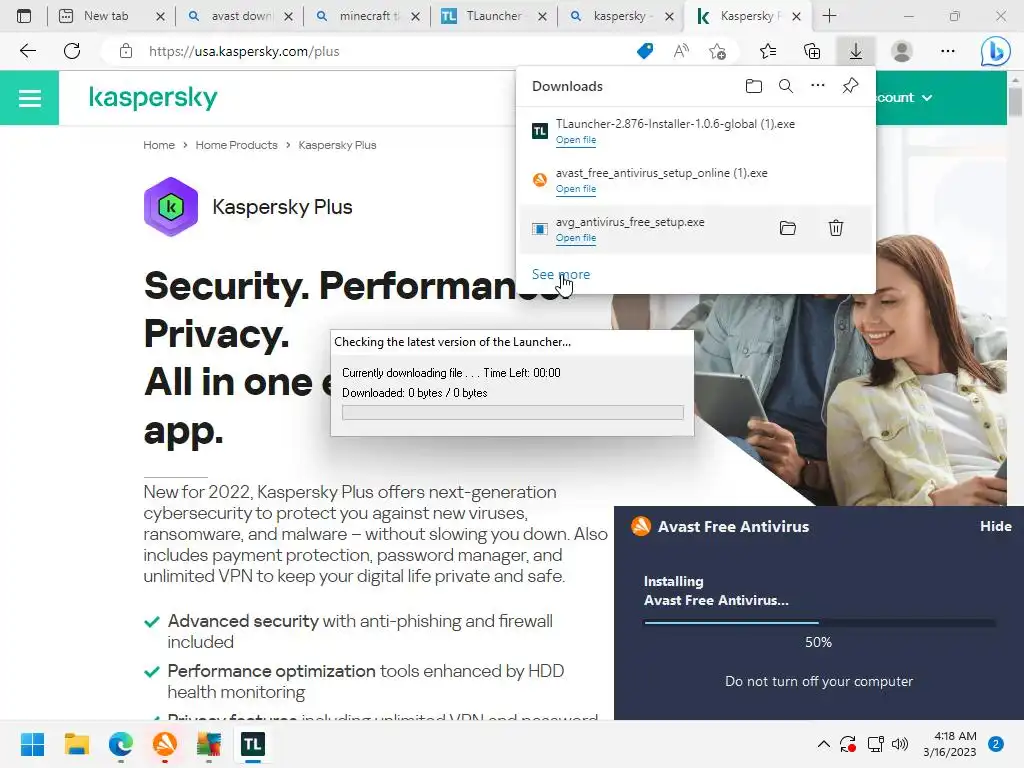Open notification center badge
This screenshot has width=1024, height=768.
[x=996, y=744]
